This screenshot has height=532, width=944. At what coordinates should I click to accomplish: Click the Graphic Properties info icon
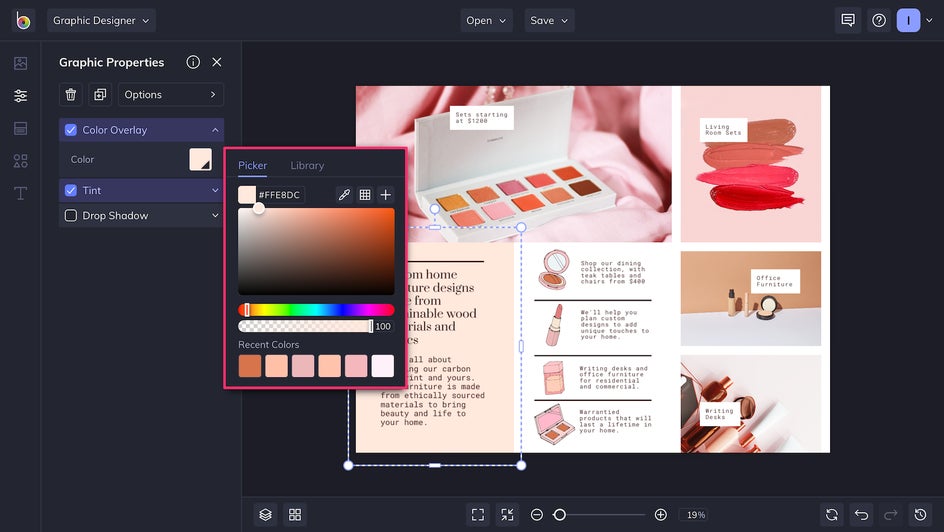[x=193, y=62]
